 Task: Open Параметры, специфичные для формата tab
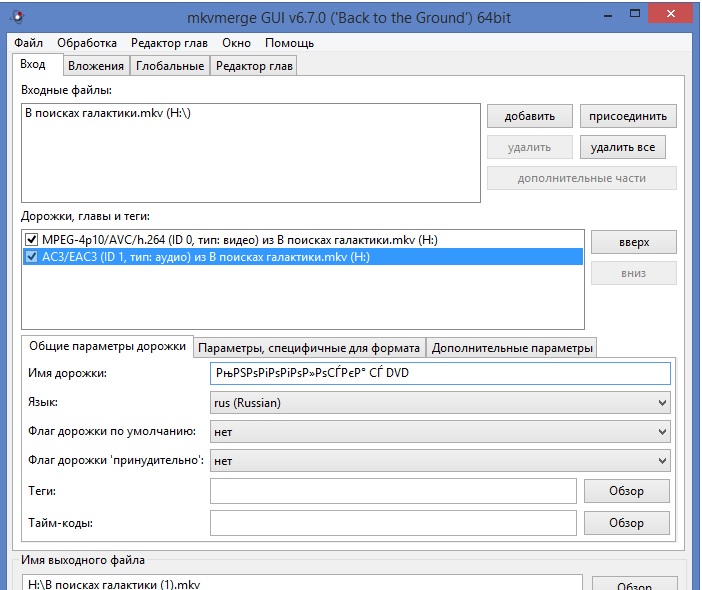click(309, 348)
